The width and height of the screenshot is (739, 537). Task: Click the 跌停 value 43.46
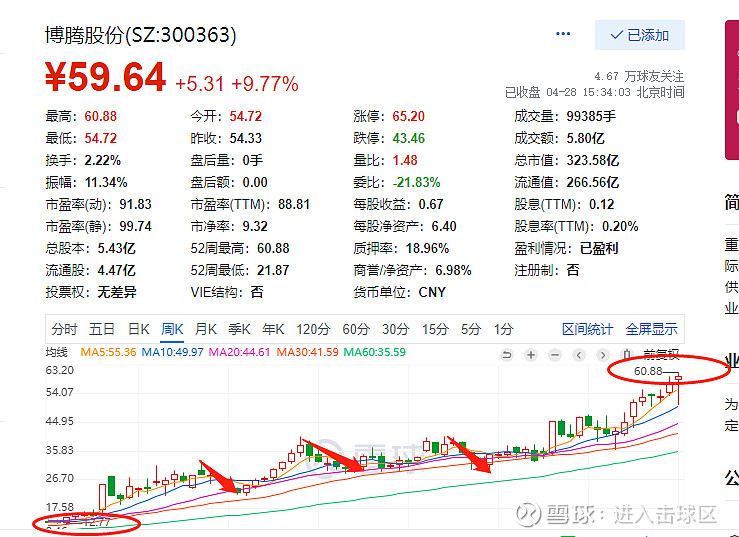[x=409, y=138]
